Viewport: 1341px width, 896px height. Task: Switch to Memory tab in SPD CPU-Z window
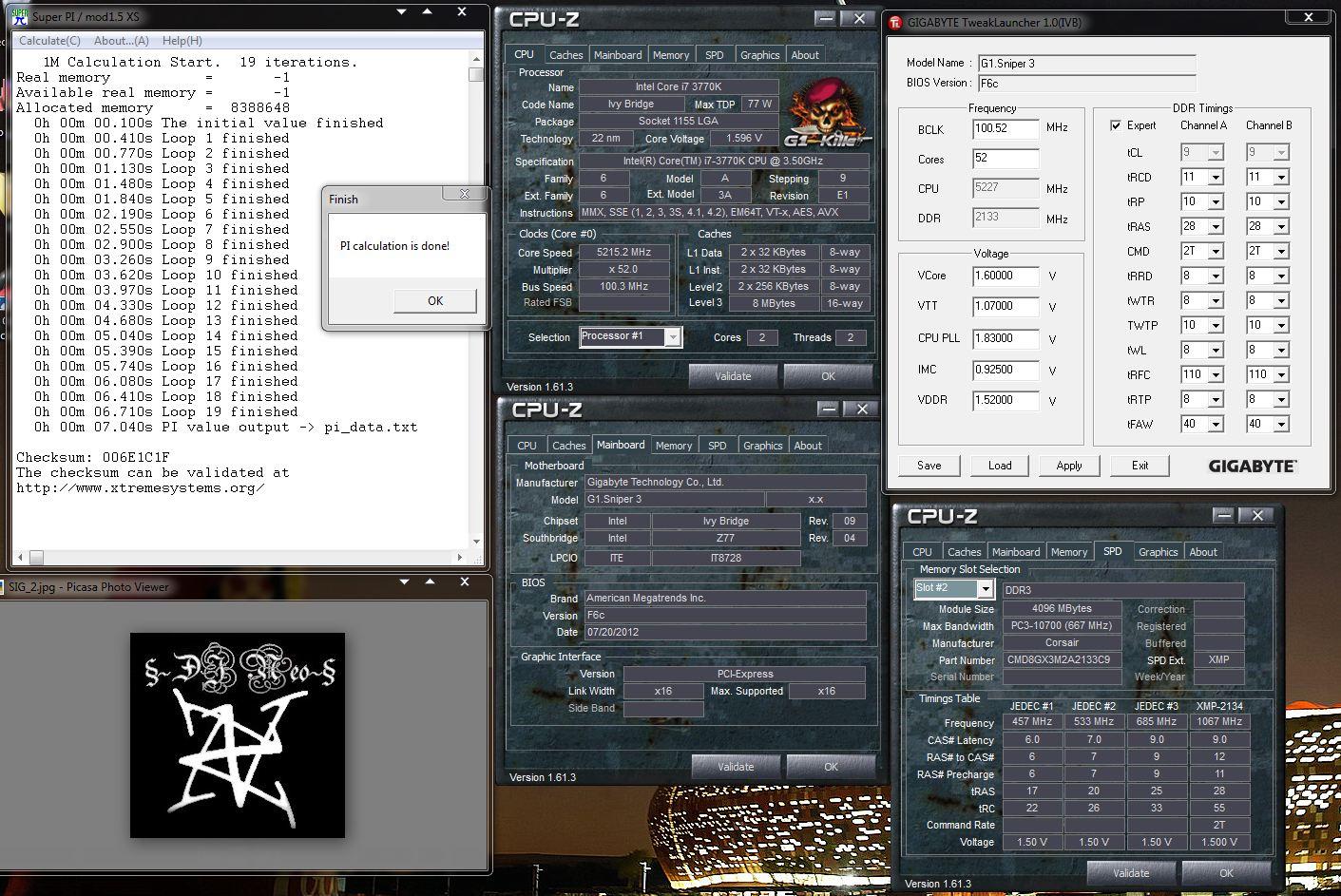coord(1068,552)
